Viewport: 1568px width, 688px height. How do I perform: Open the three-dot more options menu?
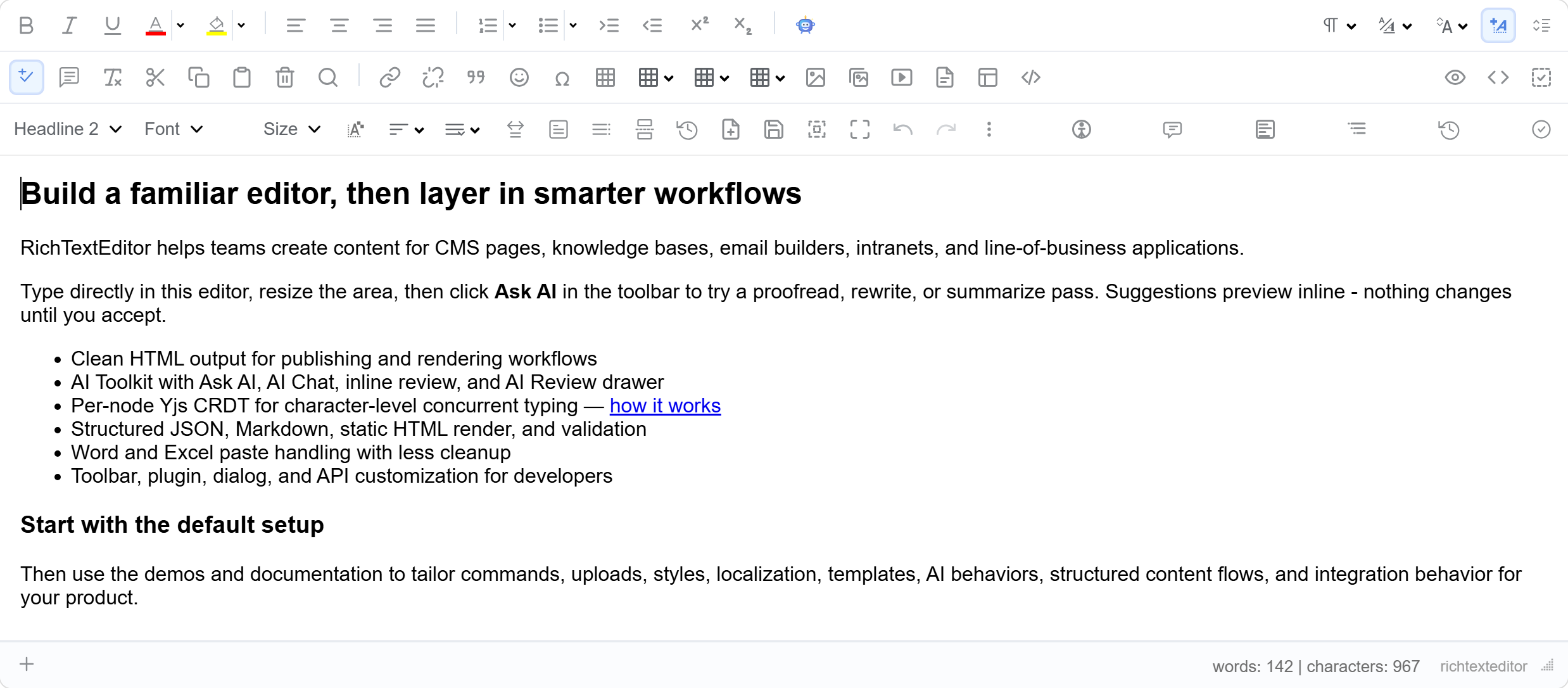pyautogui.click(x=989, y=129)
